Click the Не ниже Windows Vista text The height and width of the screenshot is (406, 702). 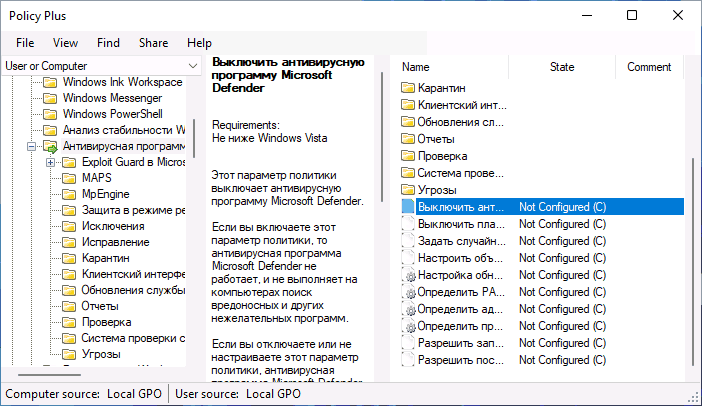click(270, 138)
